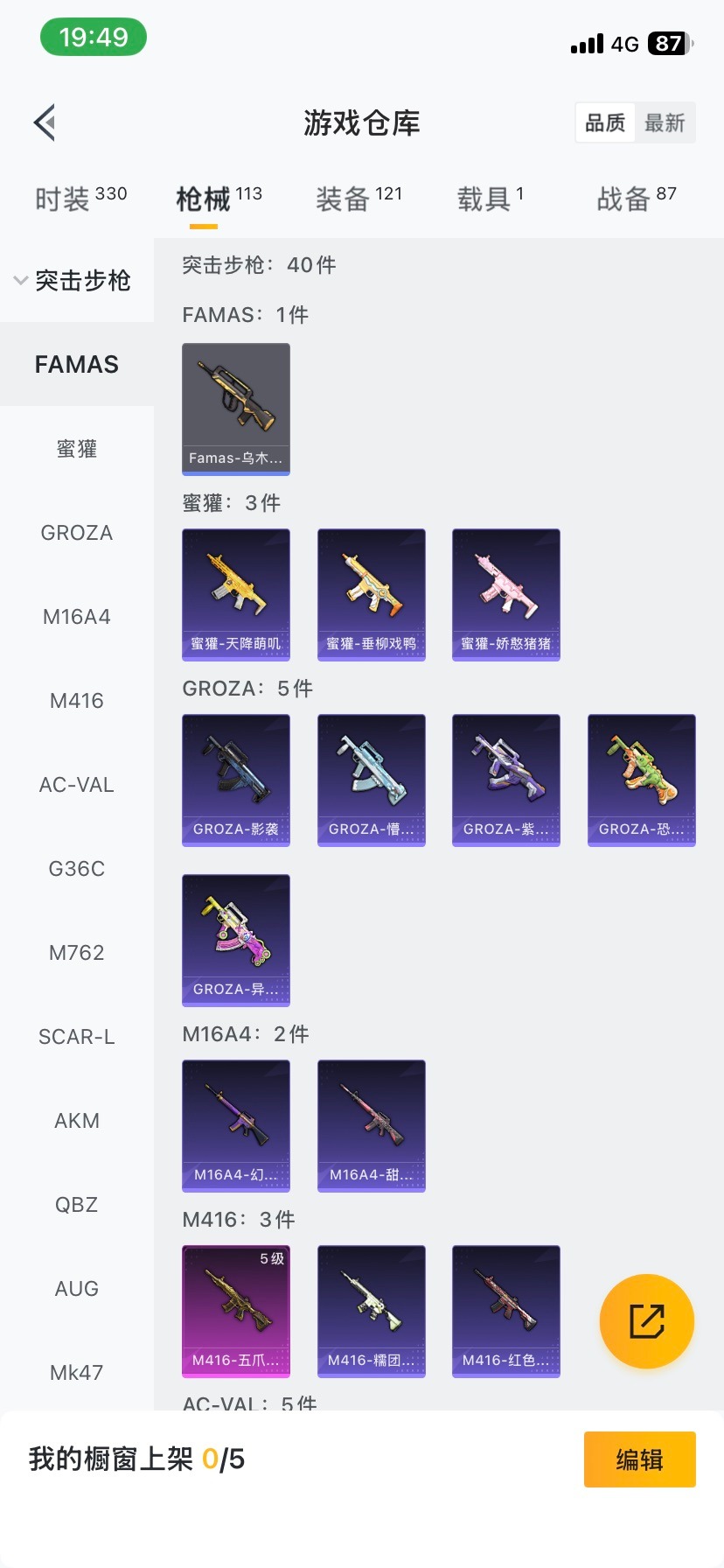The height and width of the screenshot is (1568, 724).
Task: Open the 战备 tab
Action: point(637,199)
